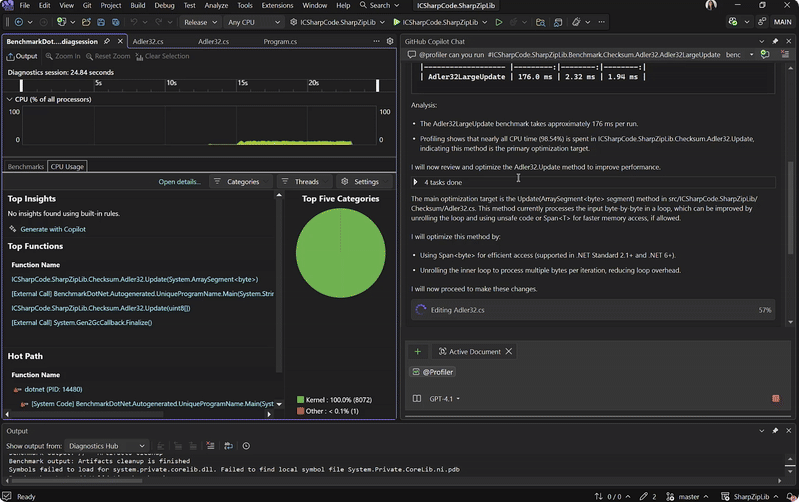Remove the Active Document chip
799x502 pixels.
(509, 352)
